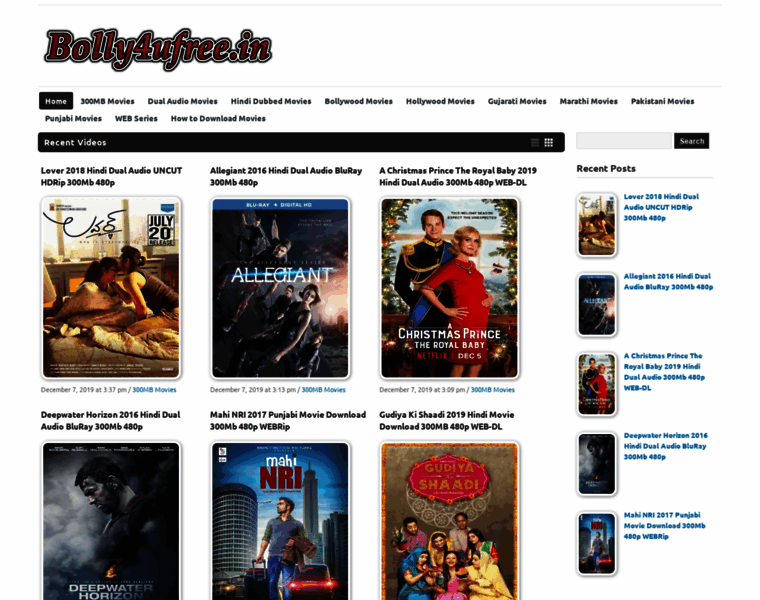Screen dimensions: 760x600
Task: Select Hindi Dubbed Movies menu item
Action: (271, 101)
